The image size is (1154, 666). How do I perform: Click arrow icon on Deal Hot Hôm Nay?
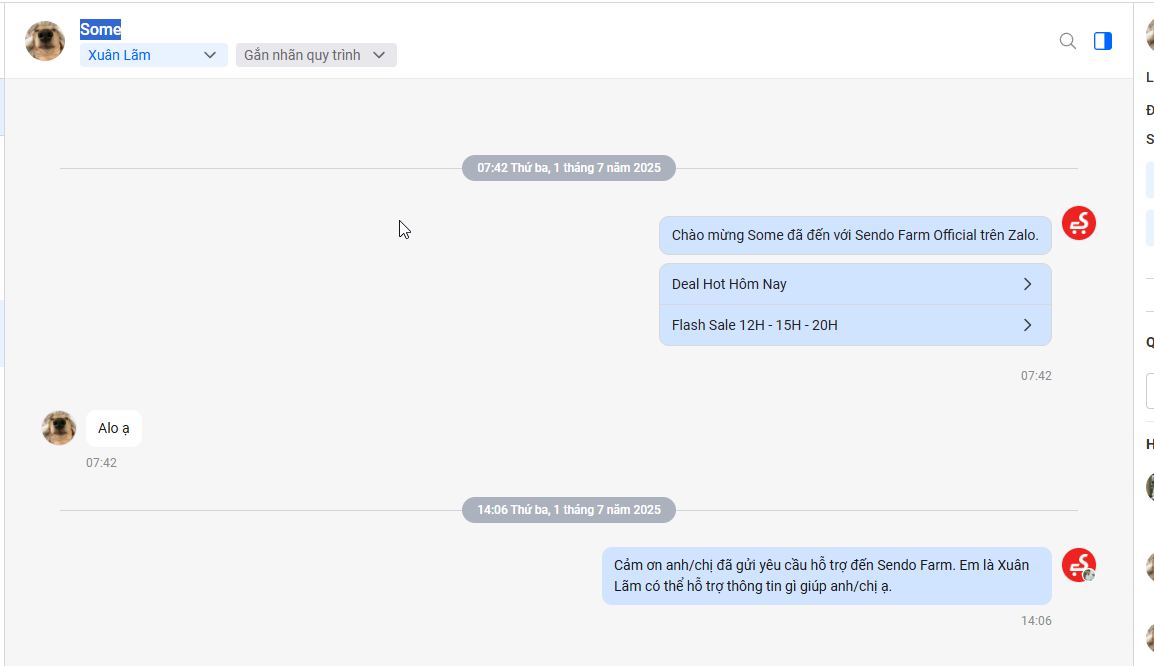(1027, 284)
